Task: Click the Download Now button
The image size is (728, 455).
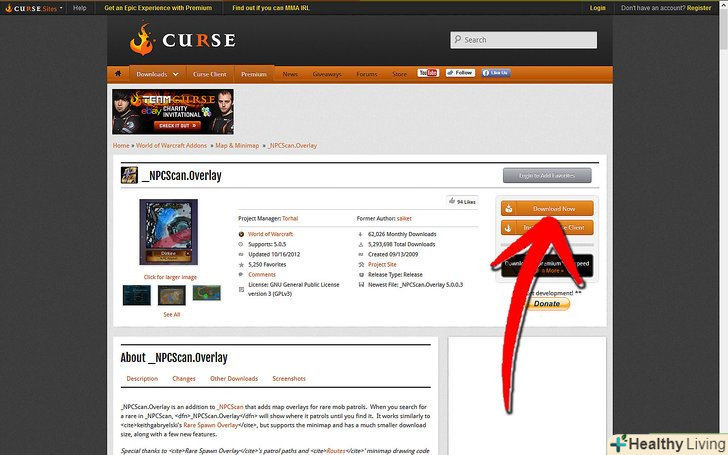Action: [x=547, y=208]
